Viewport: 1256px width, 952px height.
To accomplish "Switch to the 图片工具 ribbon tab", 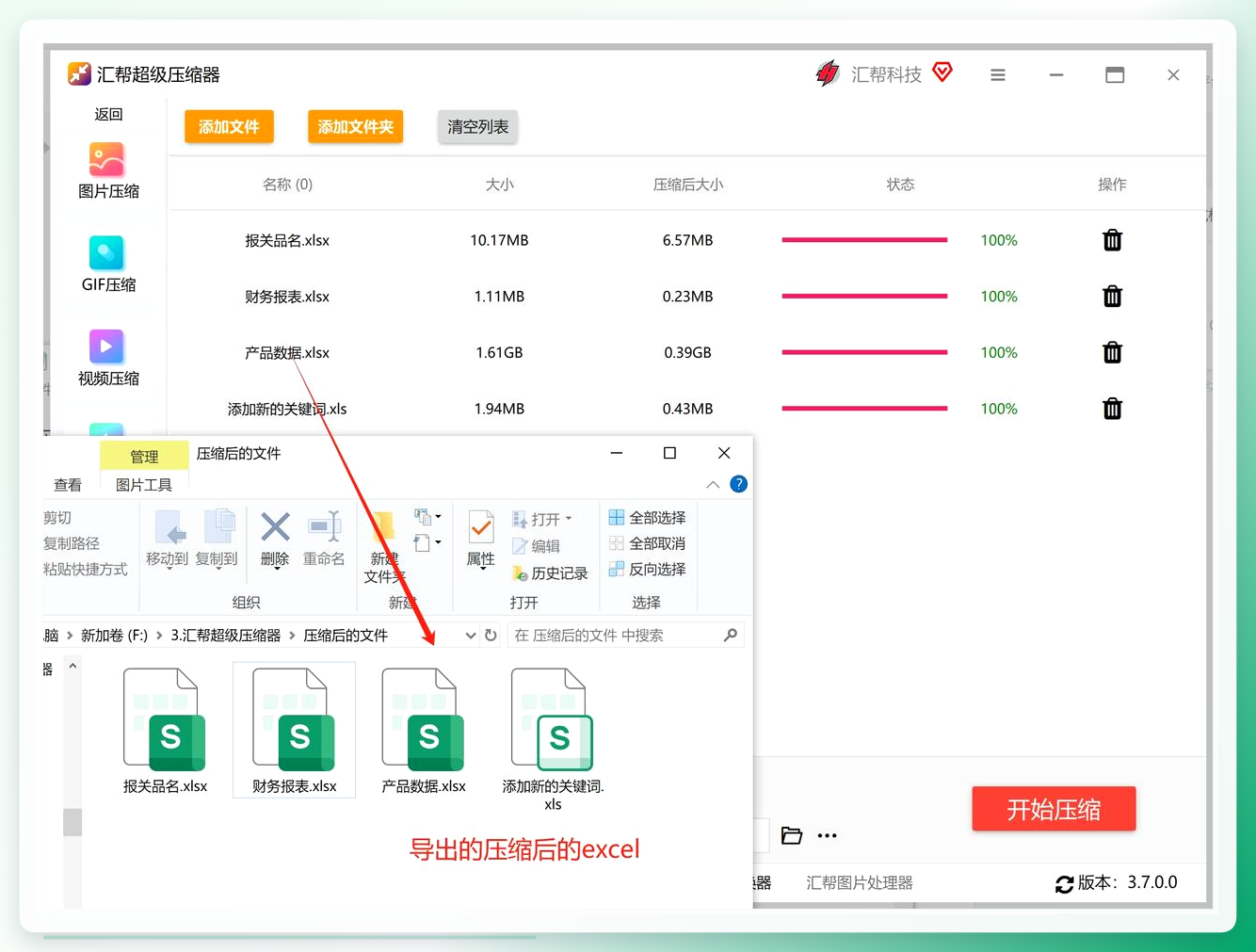I will click(x=144, y=485).
